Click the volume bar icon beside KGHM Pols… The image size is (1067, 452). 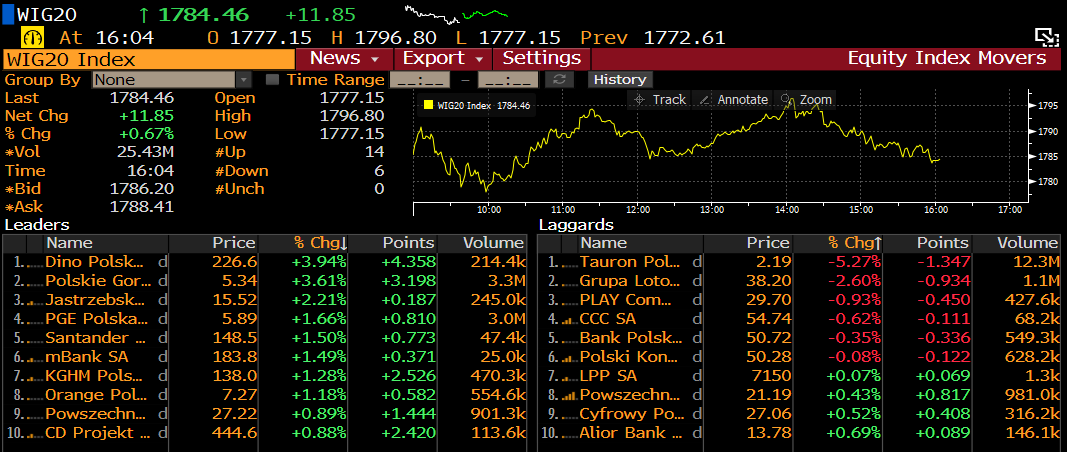[x=36, y=376]
